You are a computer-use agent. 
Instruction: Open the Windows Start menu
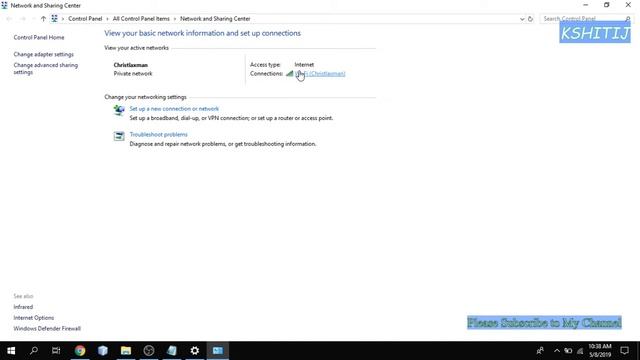11,351
